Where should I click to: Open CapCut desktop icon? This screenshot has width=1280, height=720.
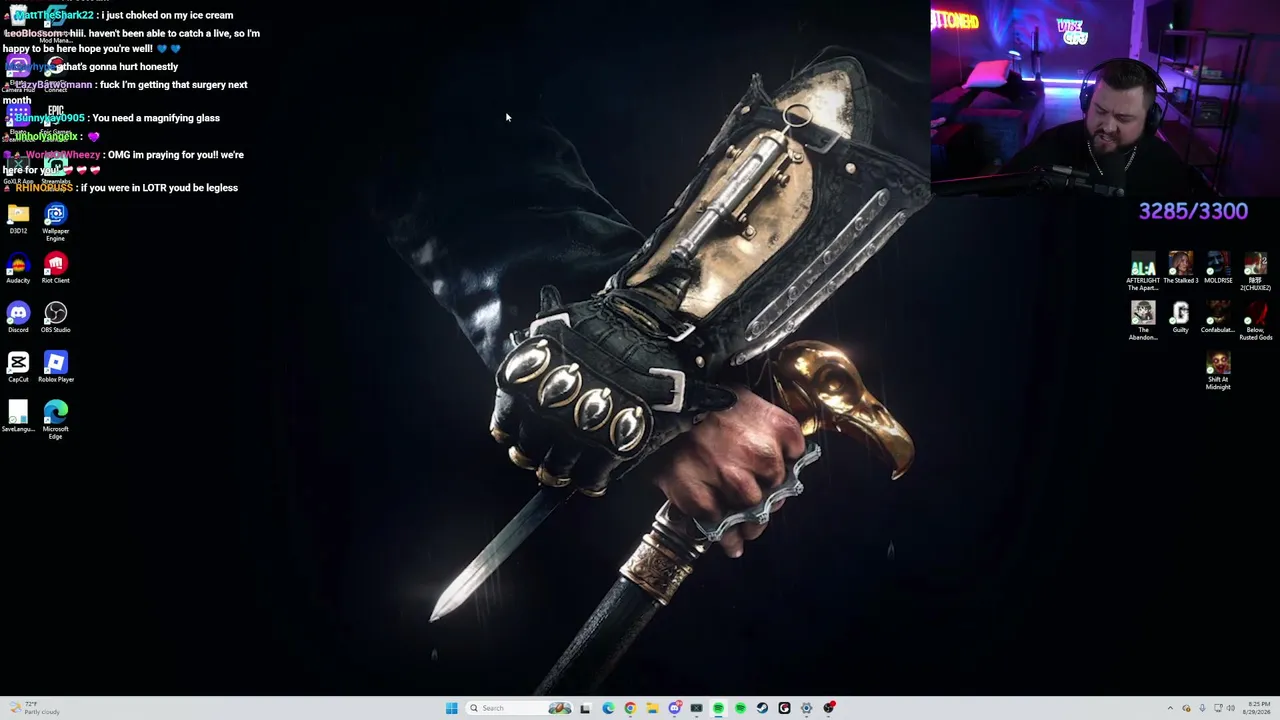coord(18,367)
